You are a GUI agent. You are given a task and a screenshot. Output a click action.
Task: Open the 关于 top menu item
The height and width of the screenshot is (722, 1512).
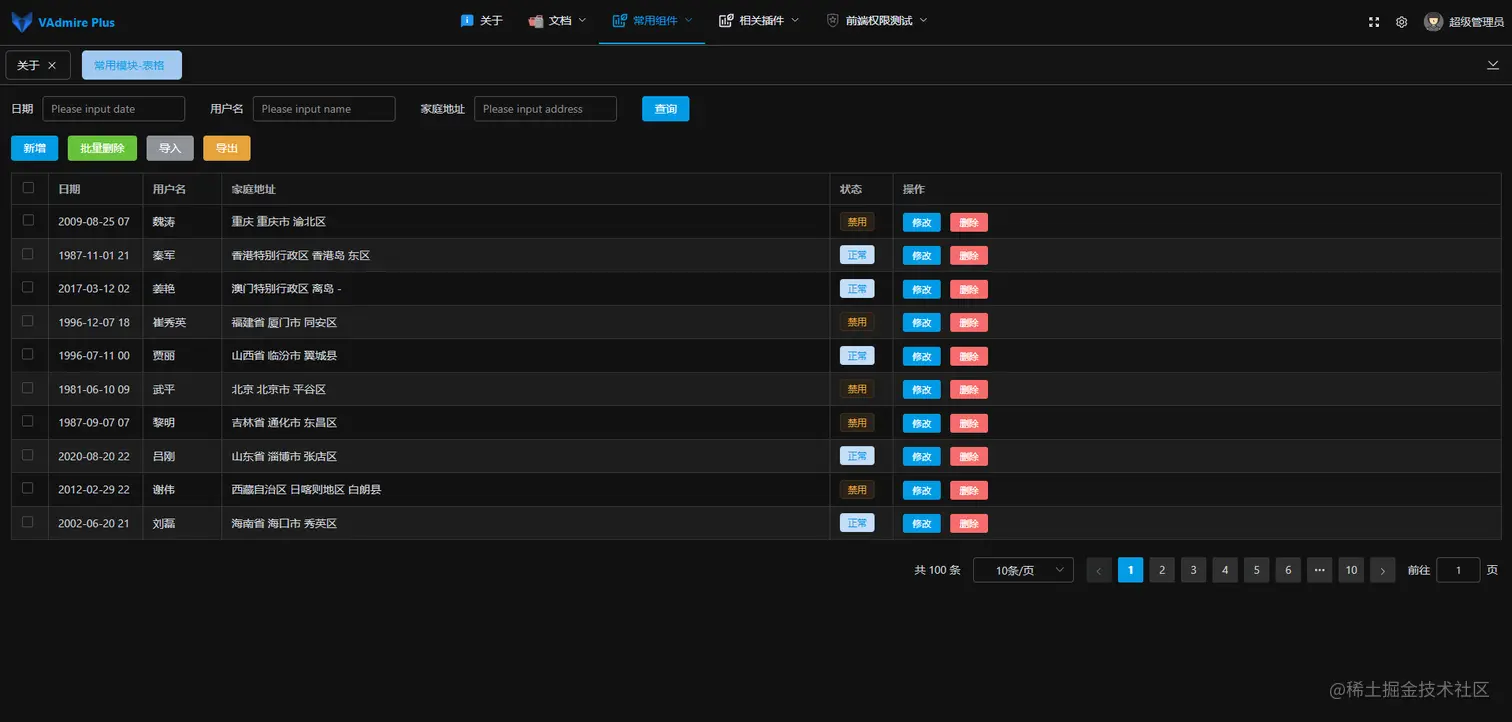point(482,20)
